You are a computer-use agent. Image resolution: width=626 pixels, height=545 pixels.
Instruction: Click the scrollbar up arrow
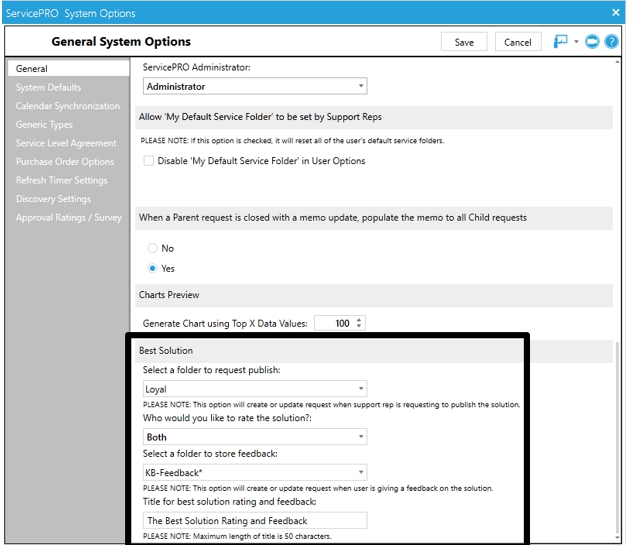click(x=617, y=62)
